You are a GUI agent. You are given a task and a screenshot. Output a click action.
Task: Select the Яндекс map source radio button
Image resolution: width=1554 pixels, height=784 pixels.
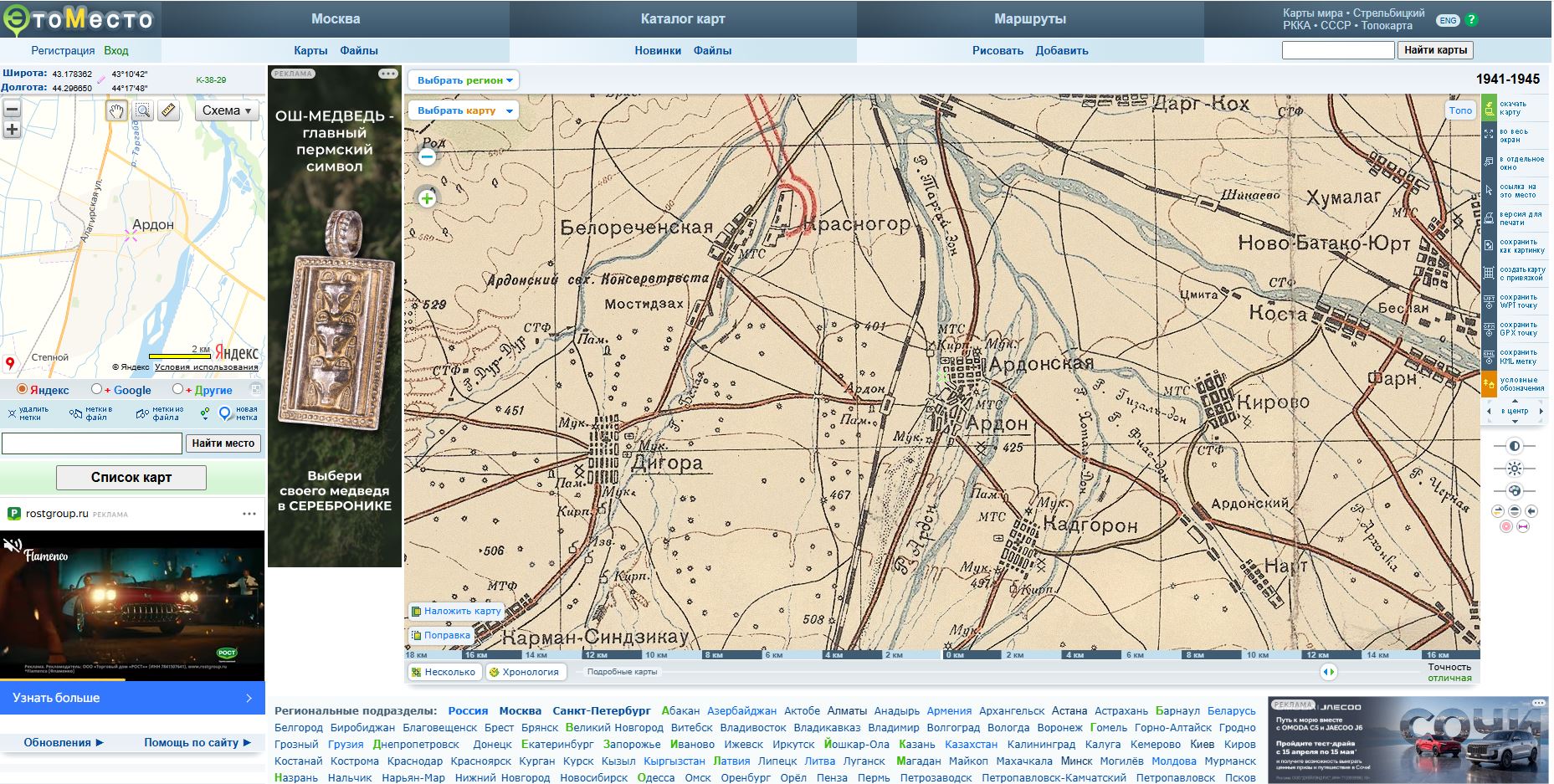tap(23, 389)
